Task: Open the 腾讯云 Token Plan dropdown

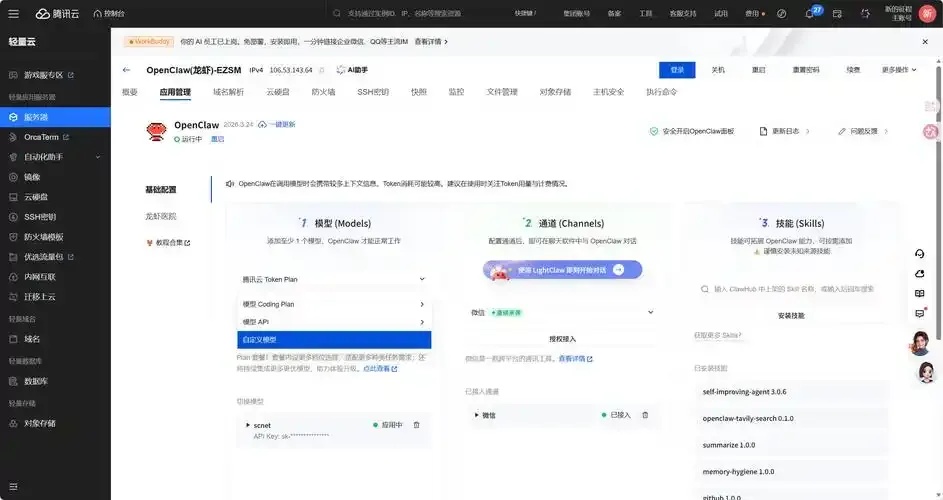Action: (x=334, y=279)
